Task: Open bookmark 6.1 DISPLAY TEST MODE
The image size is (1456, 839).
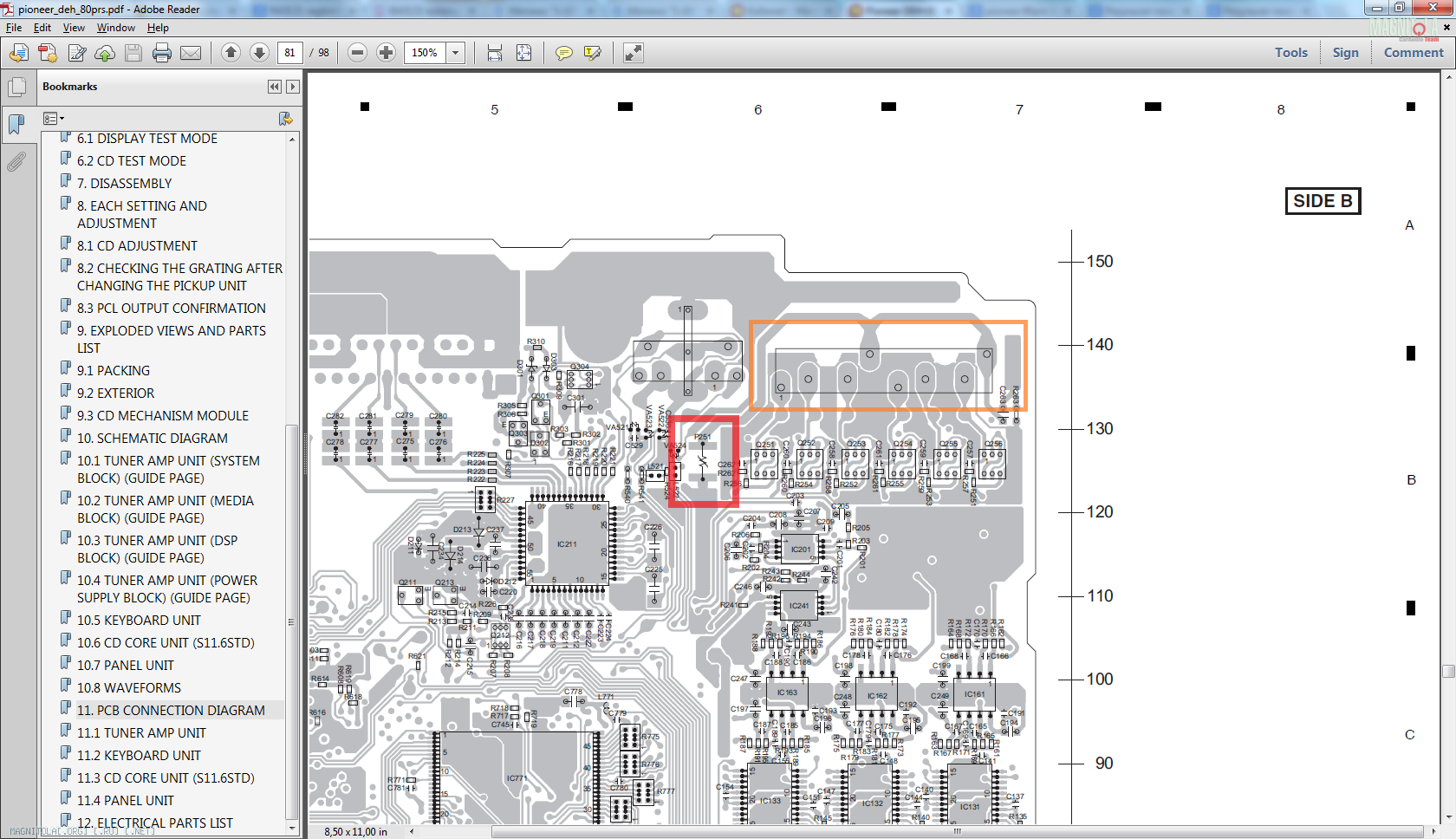Action: click(x=147, y=139)
